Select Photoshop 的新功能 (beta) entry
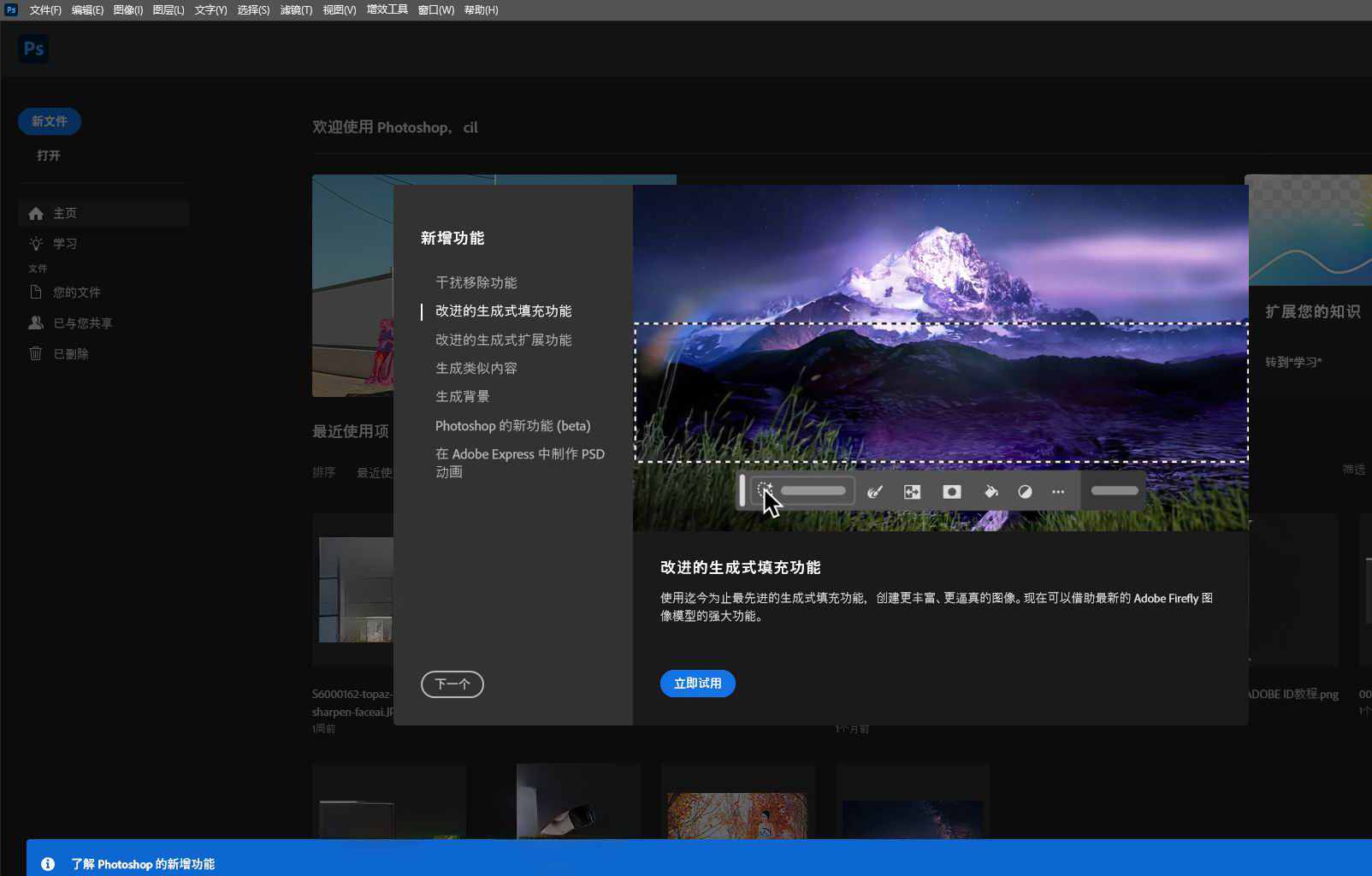The image size is (1372, 876). click(513, 426)
